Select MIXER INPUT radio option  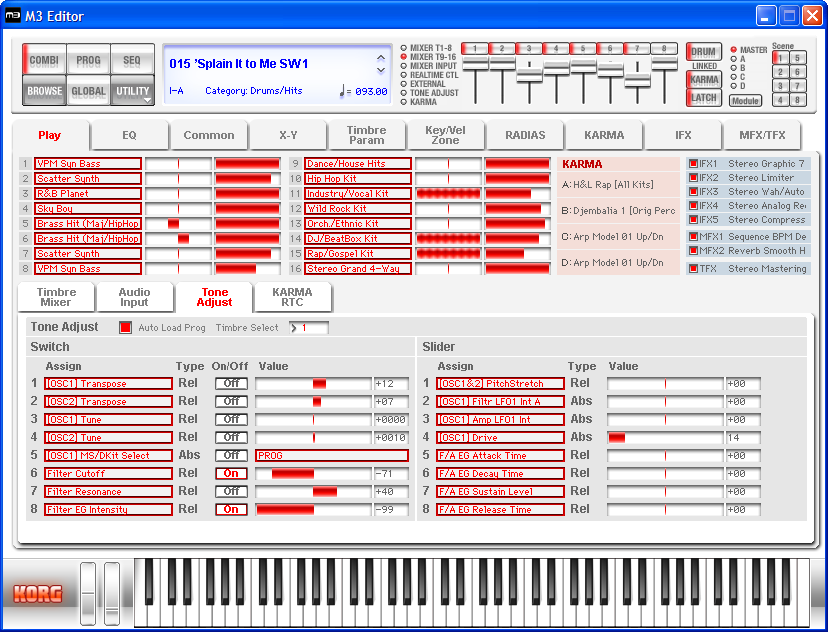tap(403, 66)
